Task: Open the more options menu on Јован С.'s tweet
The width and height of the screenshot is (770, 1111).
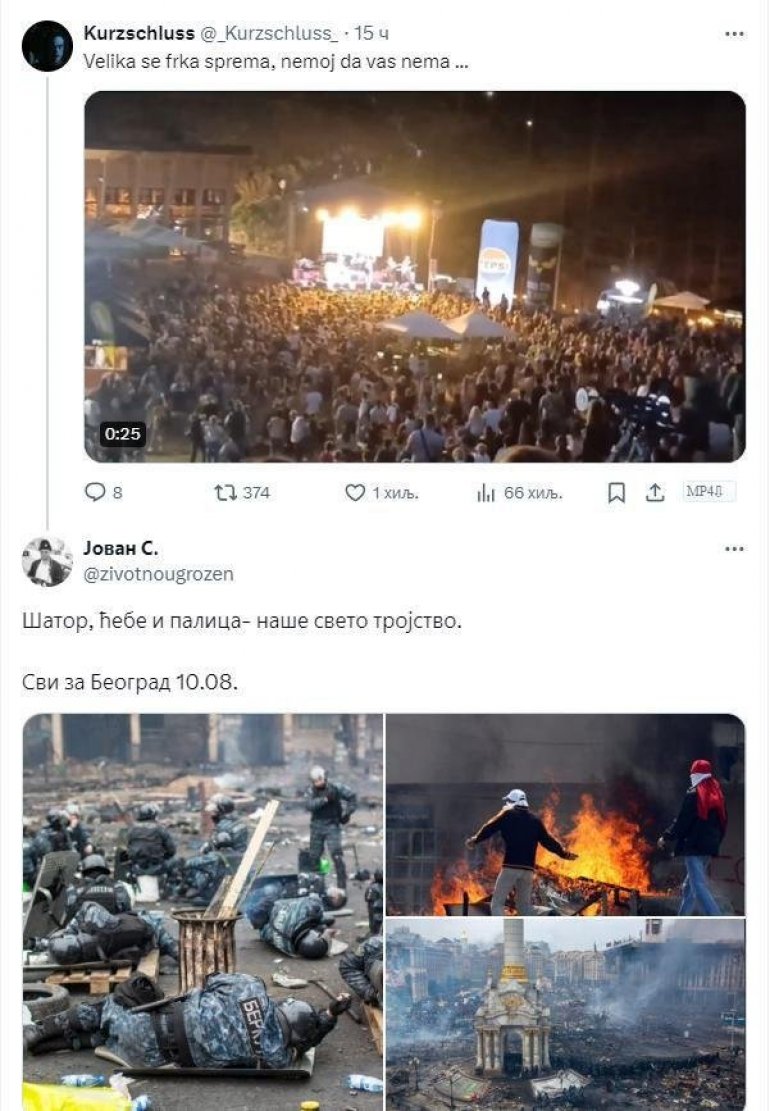Action: [734, 549]
